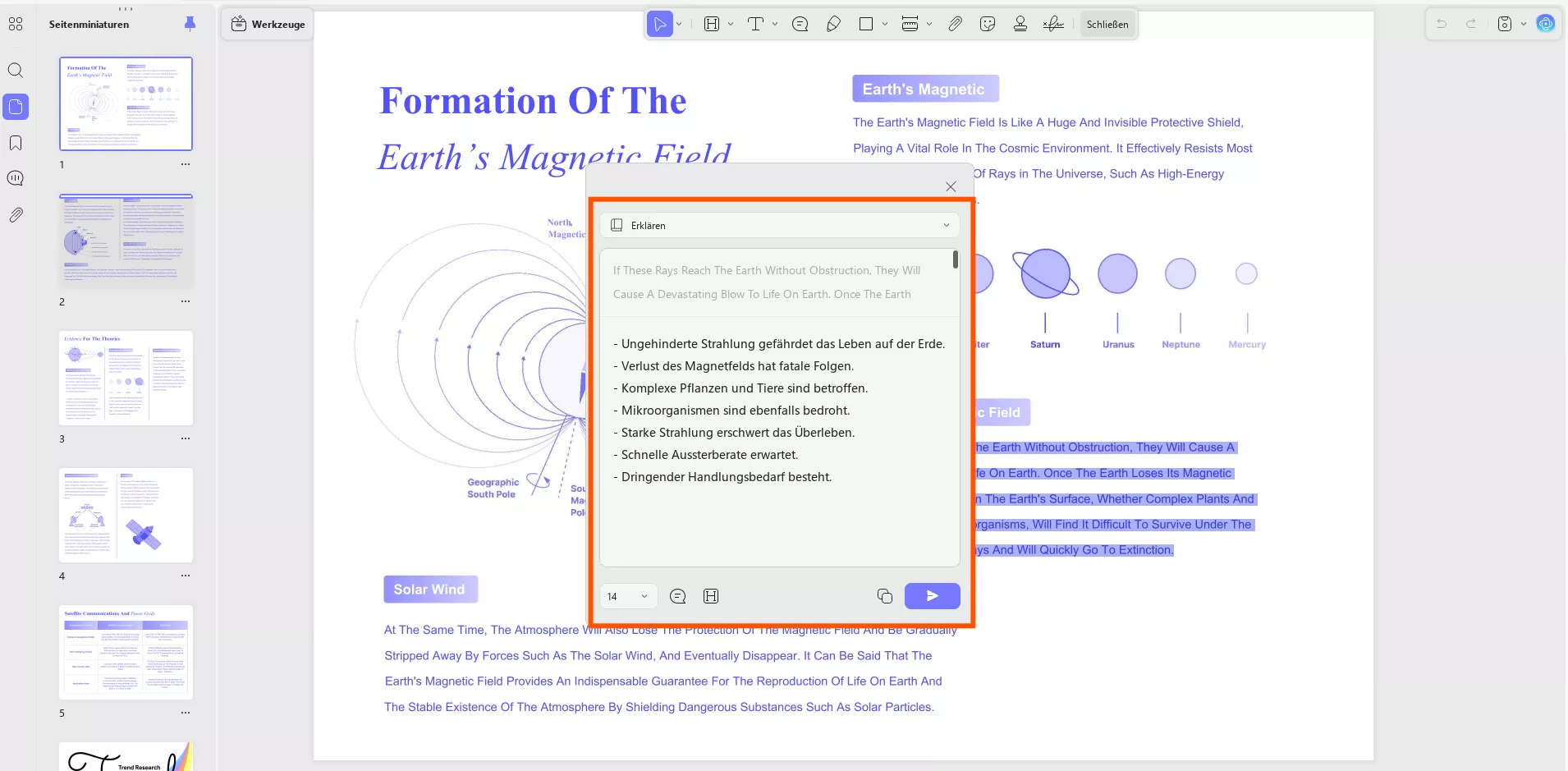The image size is (1568, 771).
Task: Copy the explanation result
Action: pyautogui.click(x=885, y=596)
